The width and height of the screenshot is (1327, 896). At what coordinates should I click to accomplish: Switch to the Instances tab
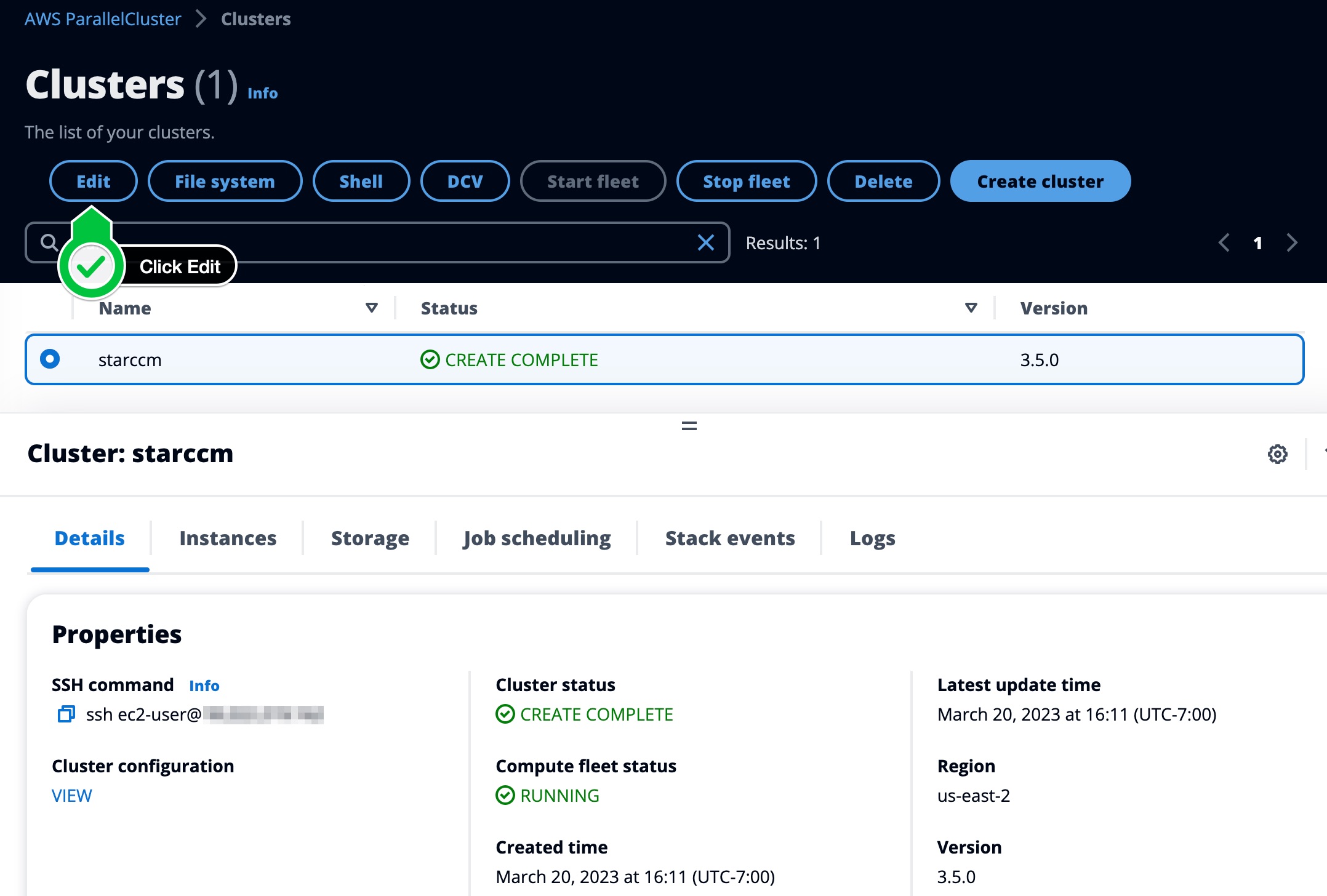(x=228, y=538)
